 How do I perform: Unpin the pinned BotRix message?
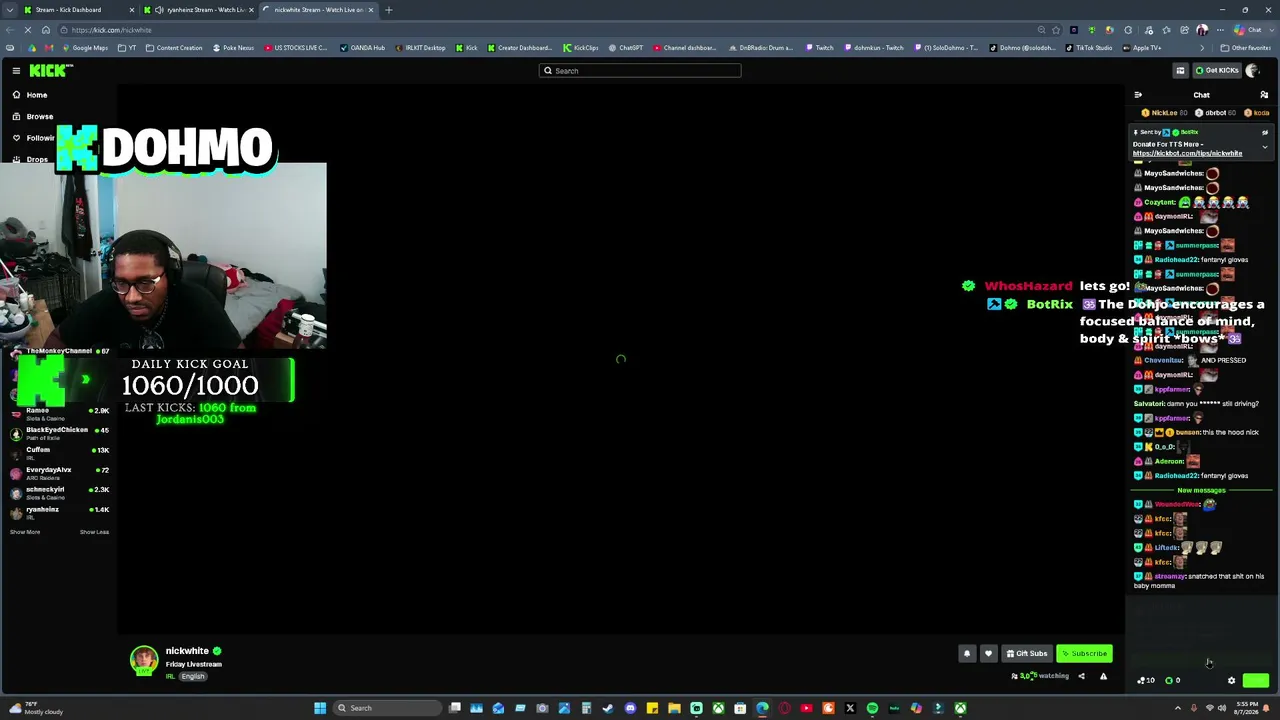[1264, 132]
